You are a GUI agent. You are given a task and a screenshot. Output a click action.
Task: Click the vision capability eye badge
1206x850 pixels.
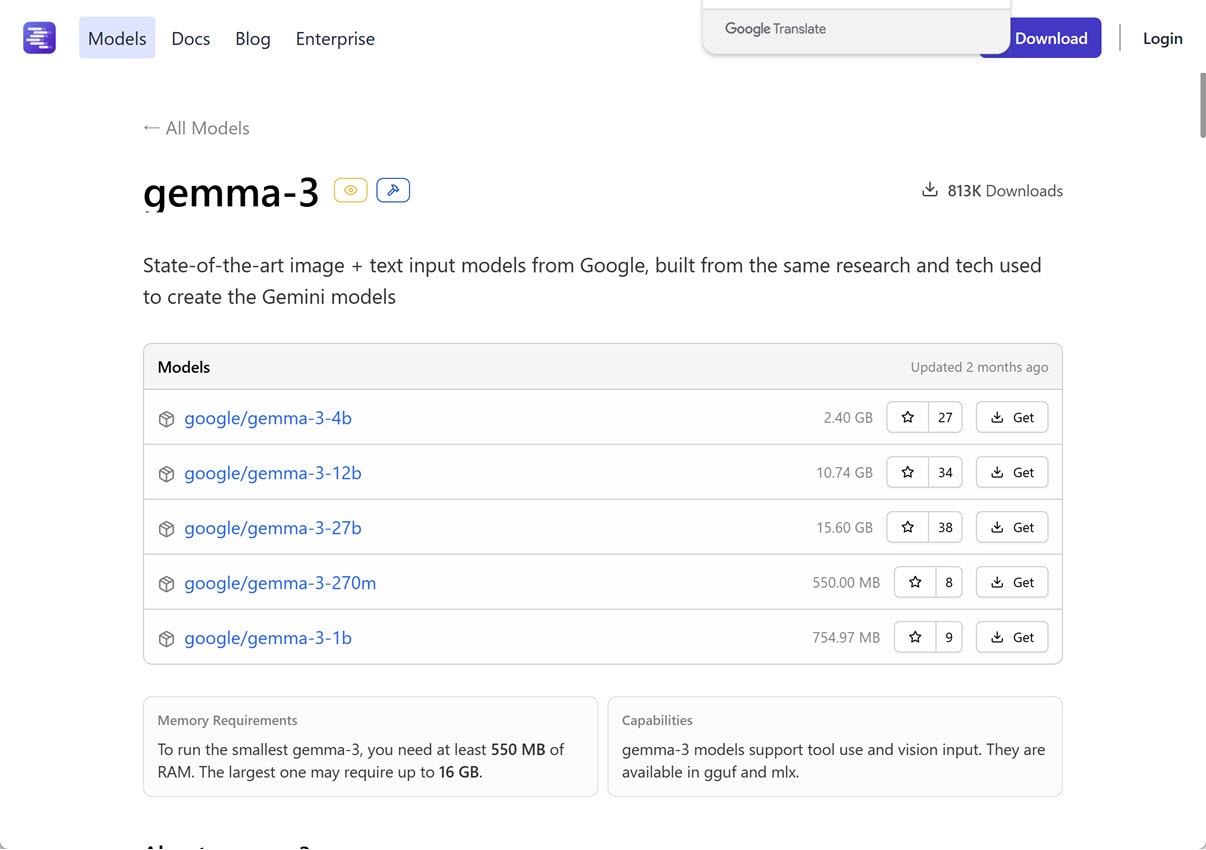point(350,190)
